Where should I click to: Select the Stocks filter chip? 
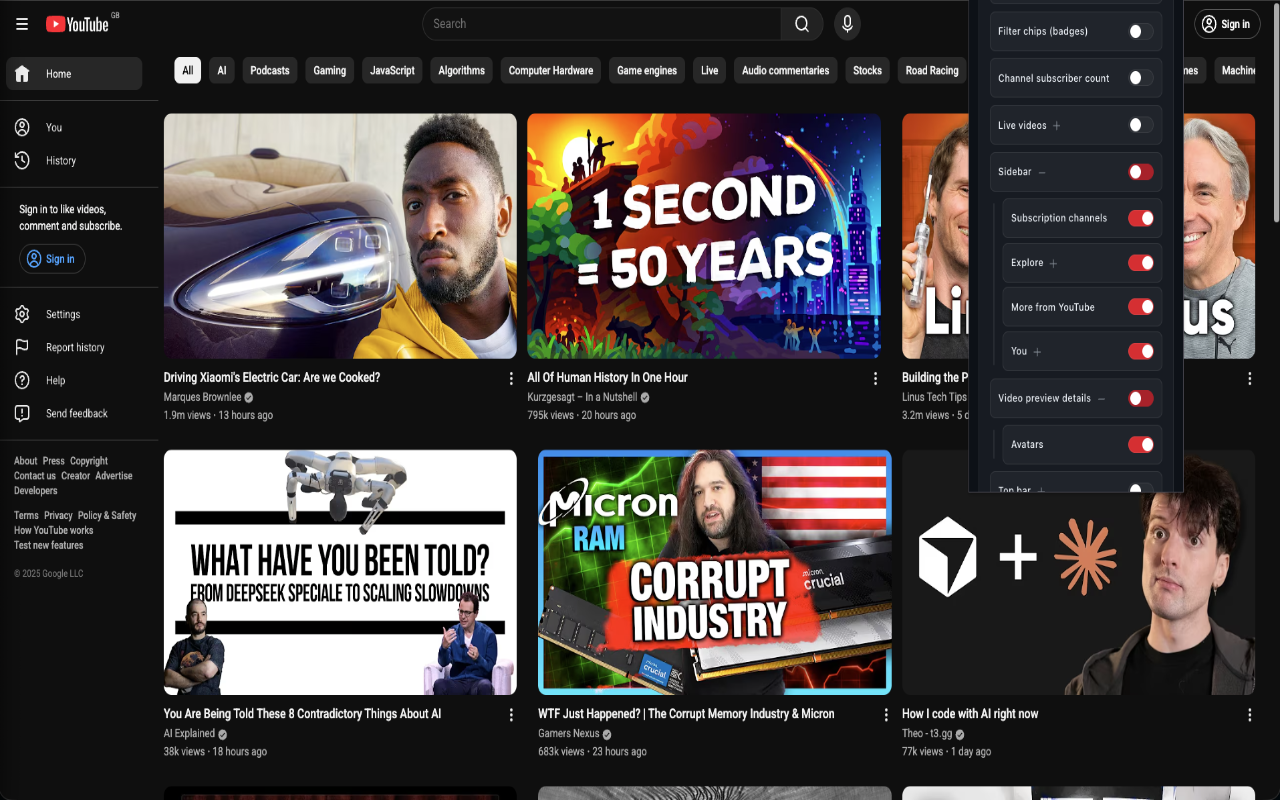coord(868,70)
